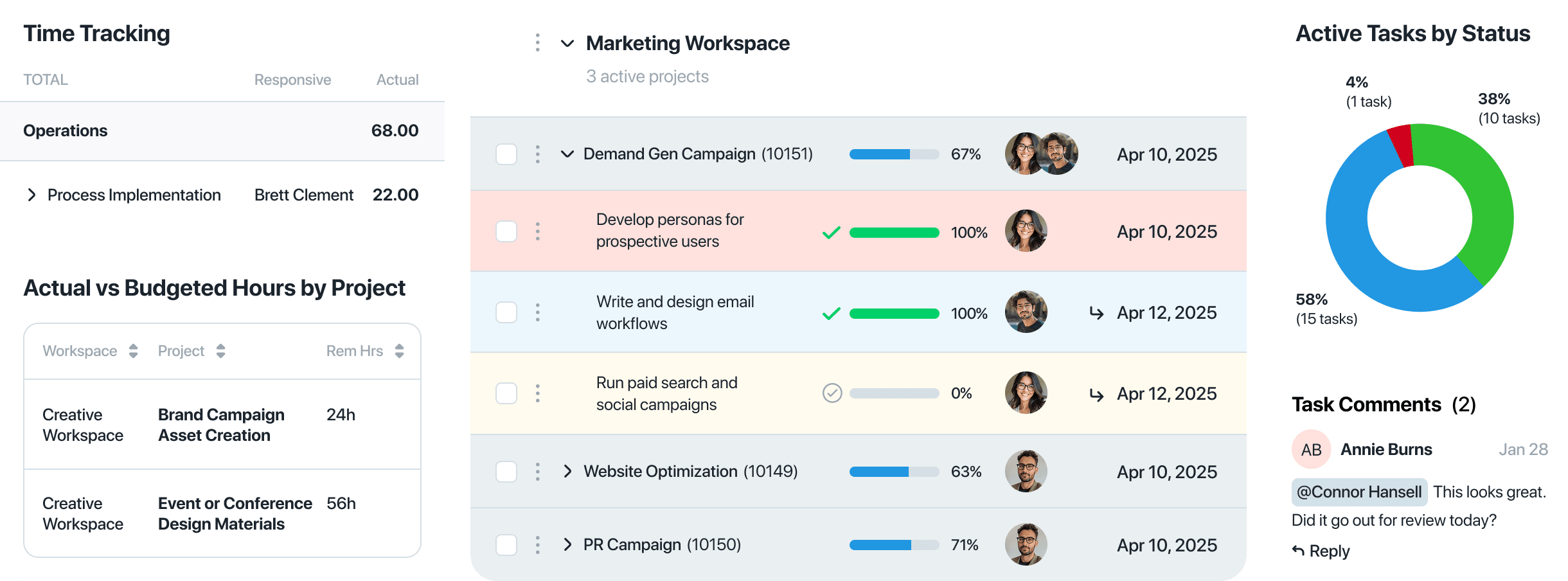
Task: Click Annie Burns AB avatar badge
Action: tap(1311, 449)
